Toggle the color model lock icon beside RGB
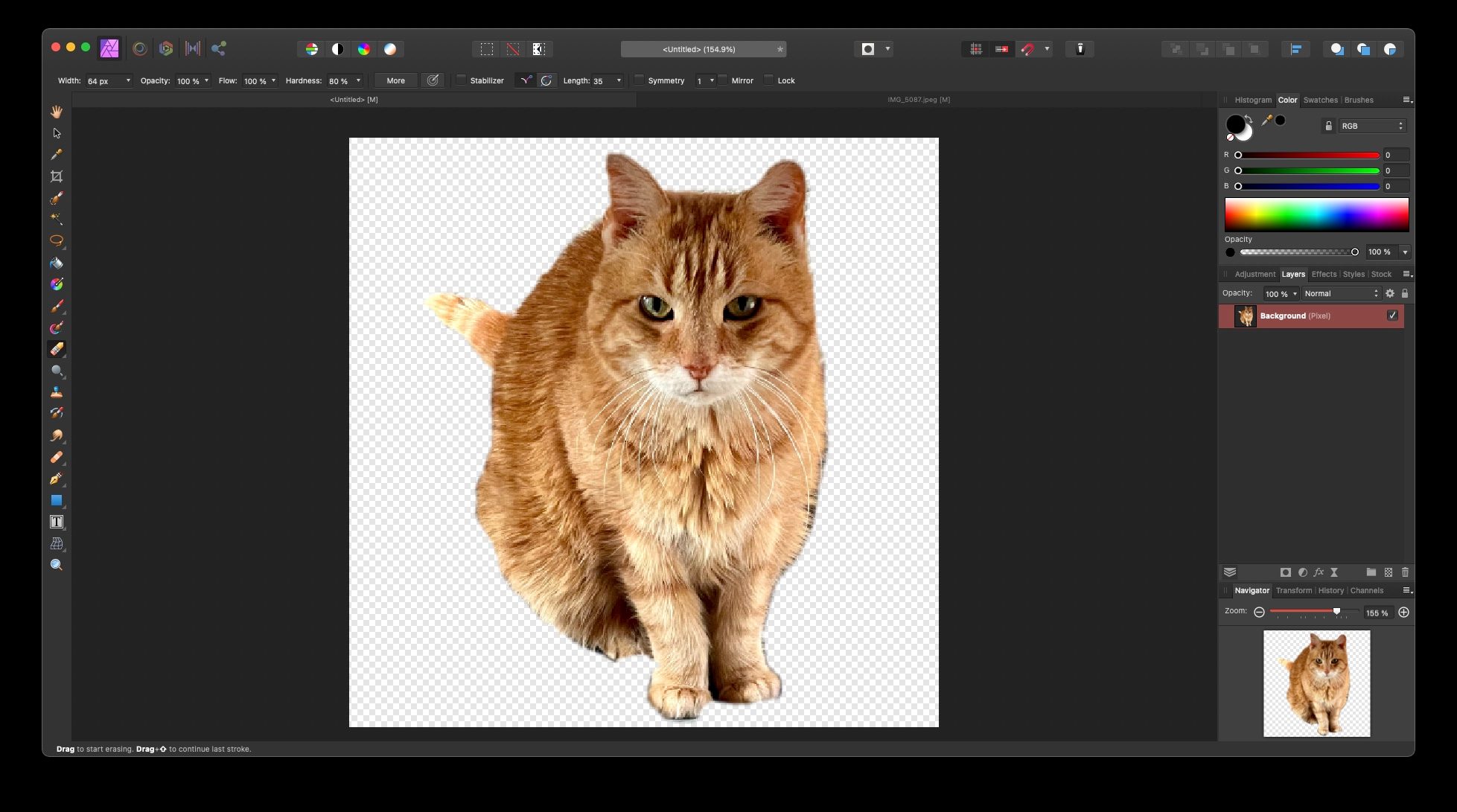1457x812 pixels. [1328, 126]
